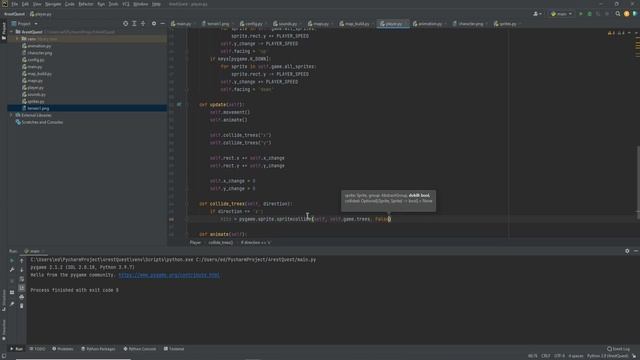Click collide_trees() breadcrumb under editor
This screenshot has width=640, height=360.
(x=220, y=242)
